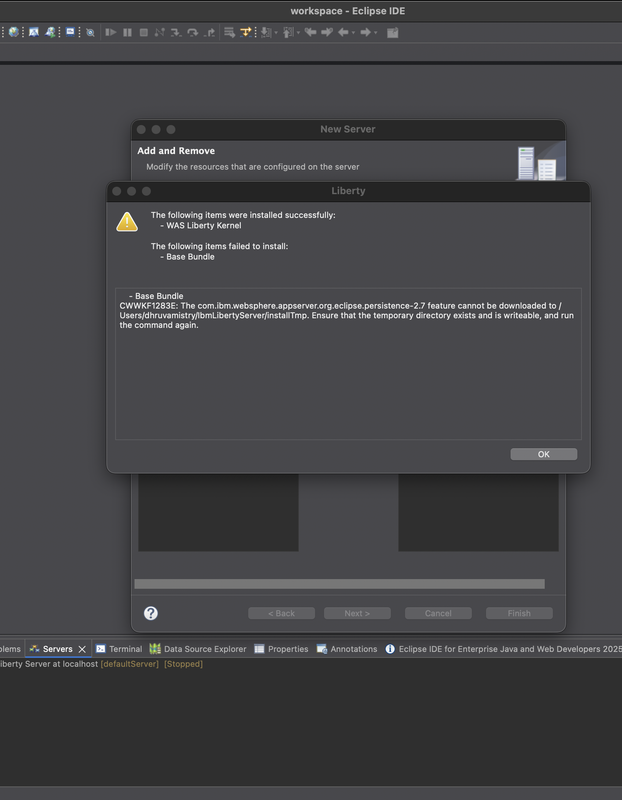622x800 pixels.
Task: Click the Next Annotation toolbar icon
Action: pyautogui.click(x=266, y=33)
